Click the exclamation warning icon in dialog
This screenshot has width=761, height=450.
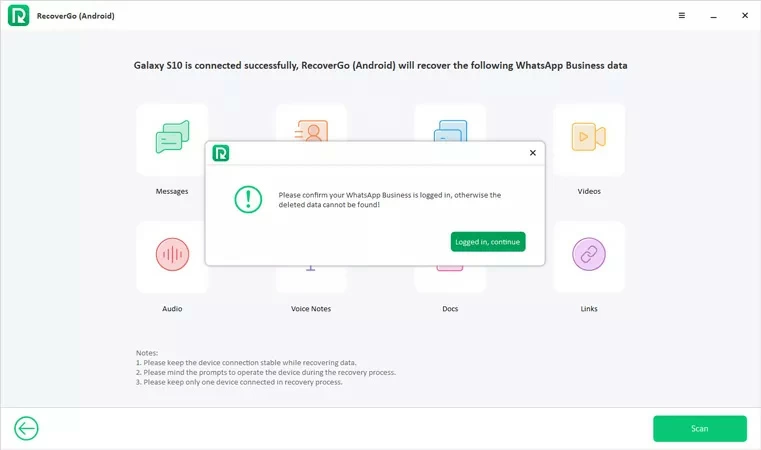point(248,200)
